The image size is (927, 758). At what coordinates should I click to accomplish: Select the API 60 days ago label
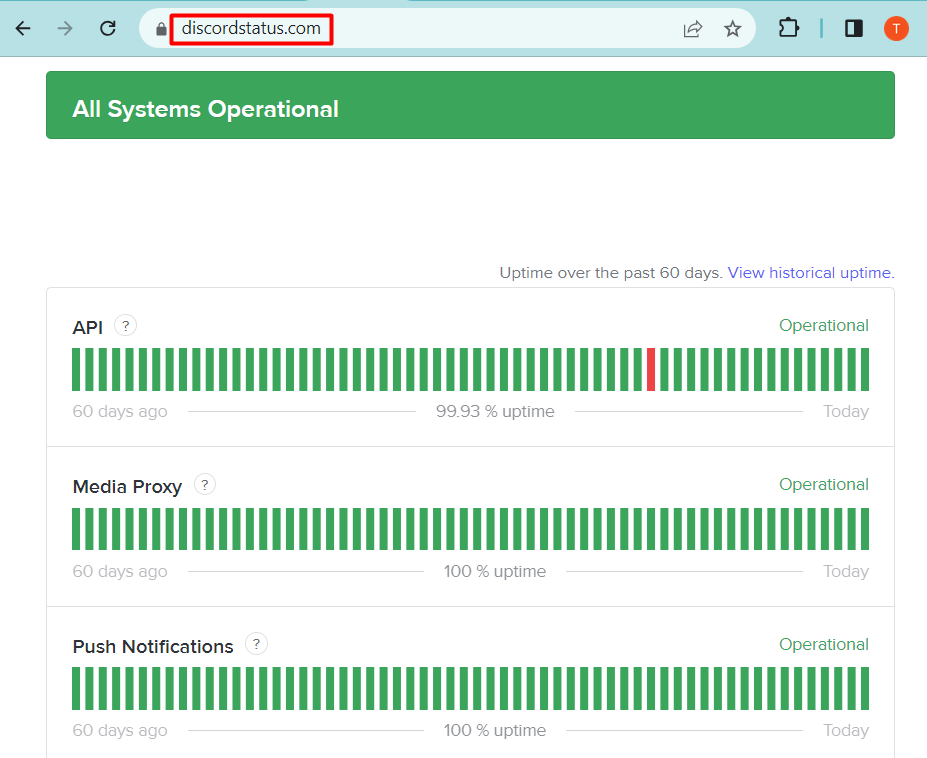[x=119, y=412]
